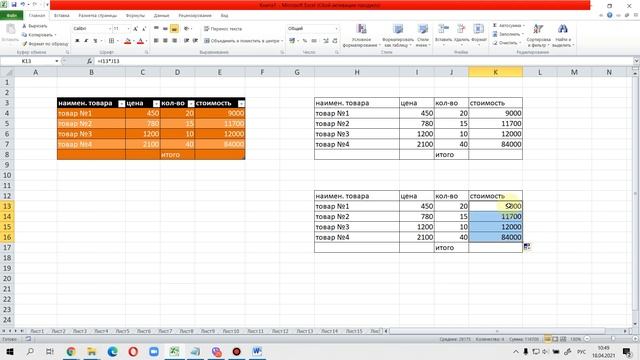The width and height of the screenshot is (640, 360).
Task: Align text left in the cell
Action: (x=156, y=41)
